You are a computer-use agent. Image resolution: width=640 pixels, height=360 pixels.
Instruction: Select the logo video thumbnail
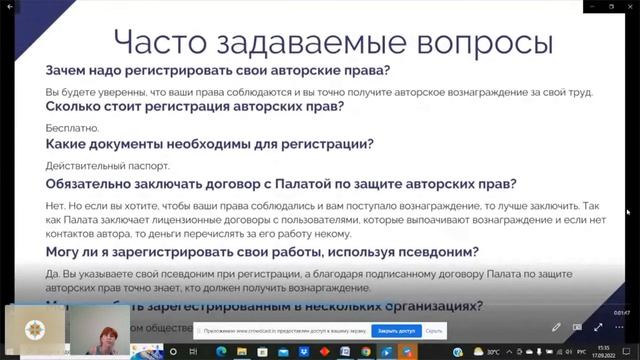click(35, 330)
